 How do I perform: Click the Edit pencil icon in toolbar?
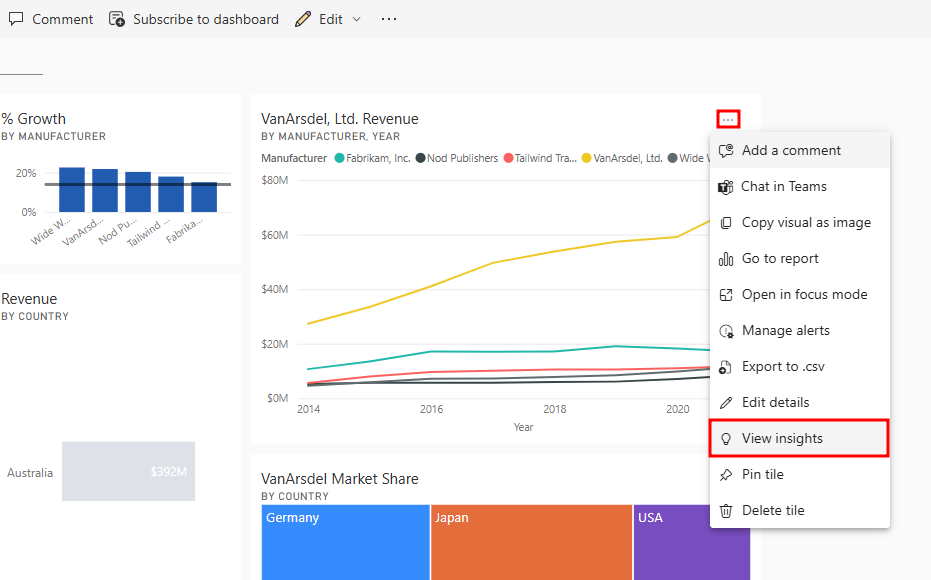pyautogui.click(x=303, y=19)
